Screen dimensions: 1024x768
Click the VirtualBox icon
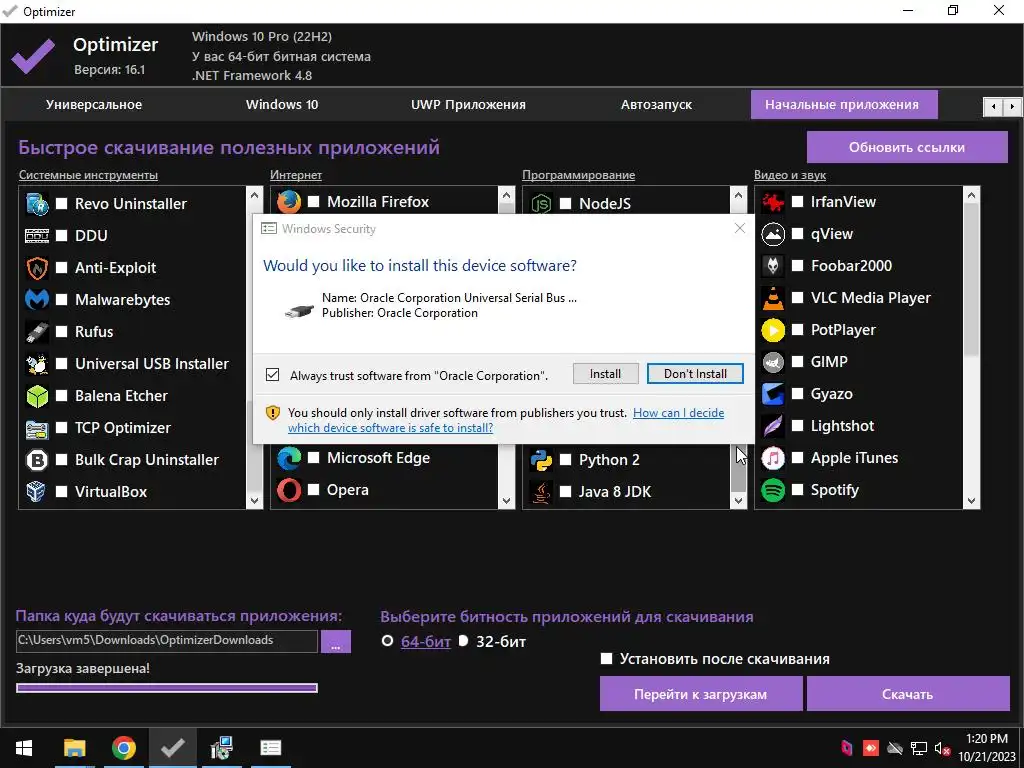click(x=37, y=492)
